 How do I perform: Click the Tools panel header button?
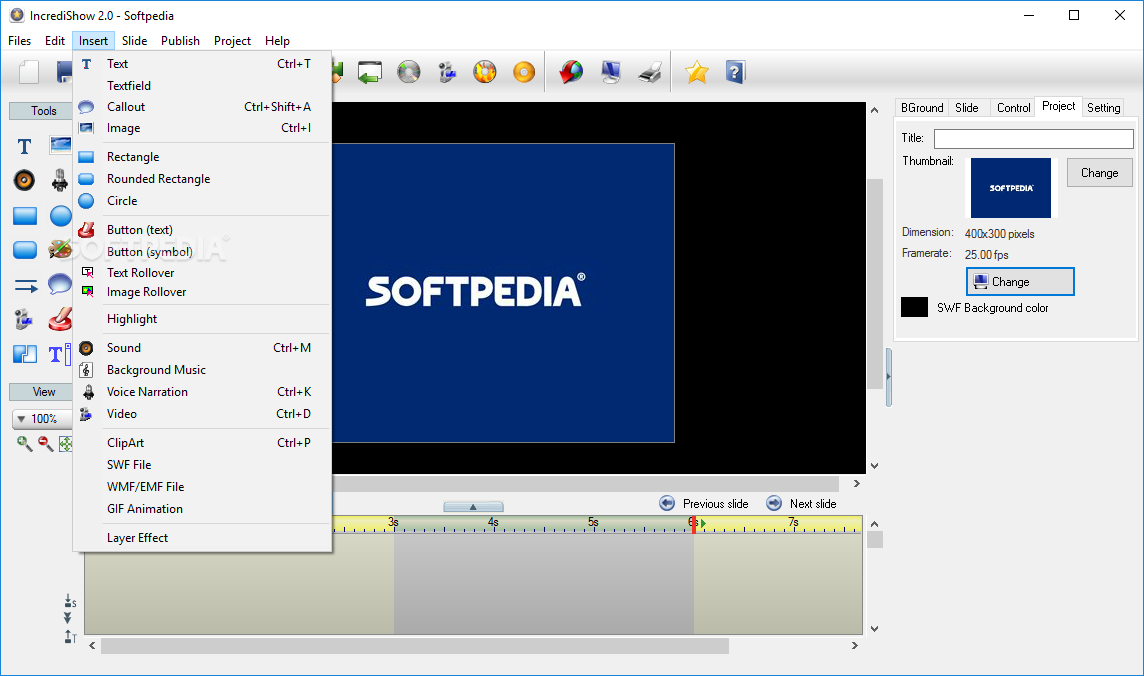42,111
